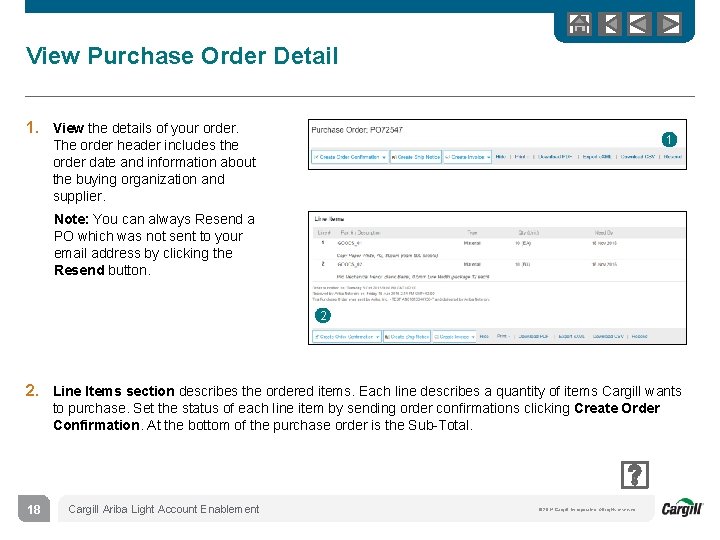Click footer Cargill Ariba Light Account Enablement

(163, 509)
